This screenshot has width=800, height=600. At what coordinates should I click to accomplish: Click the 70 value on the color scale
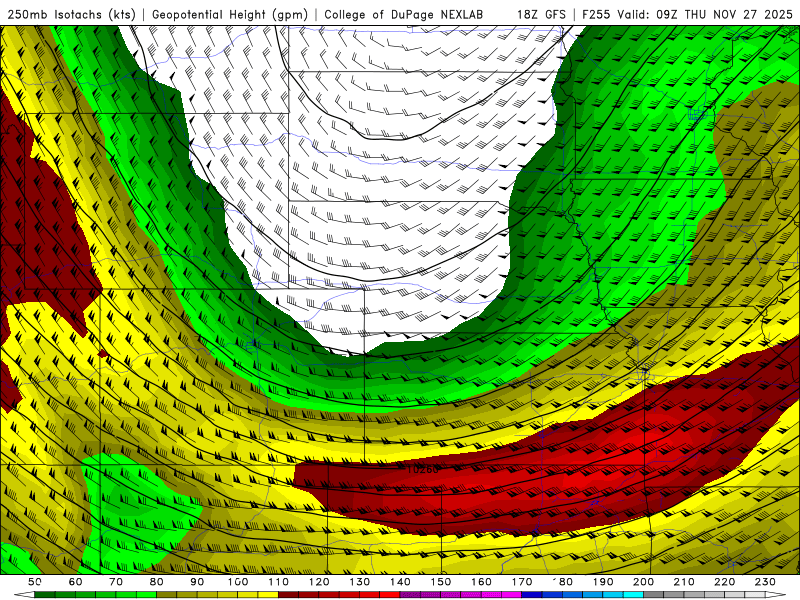116,582
